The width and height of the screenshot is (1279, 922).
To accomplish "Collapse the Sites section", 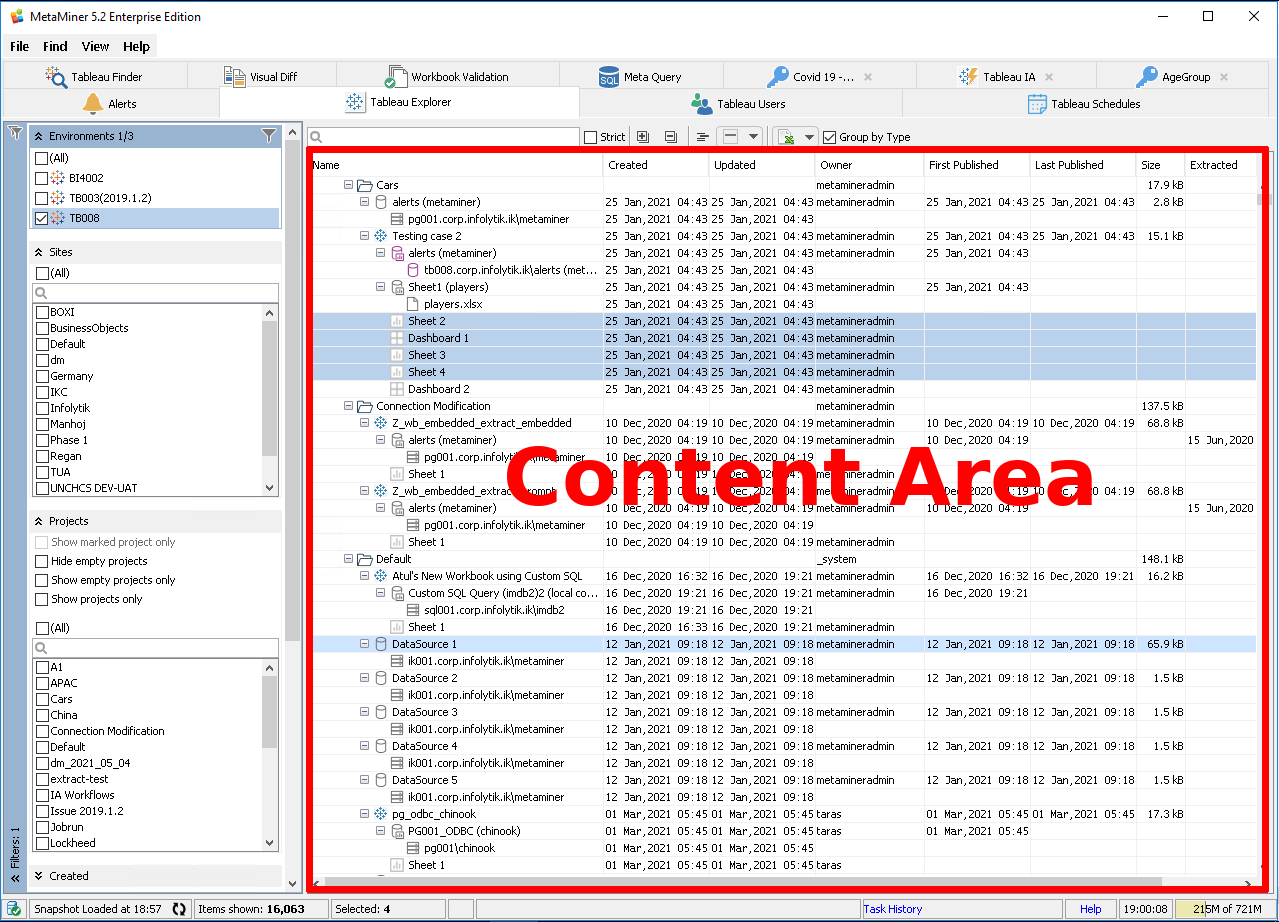I will [x=39, y=253].
